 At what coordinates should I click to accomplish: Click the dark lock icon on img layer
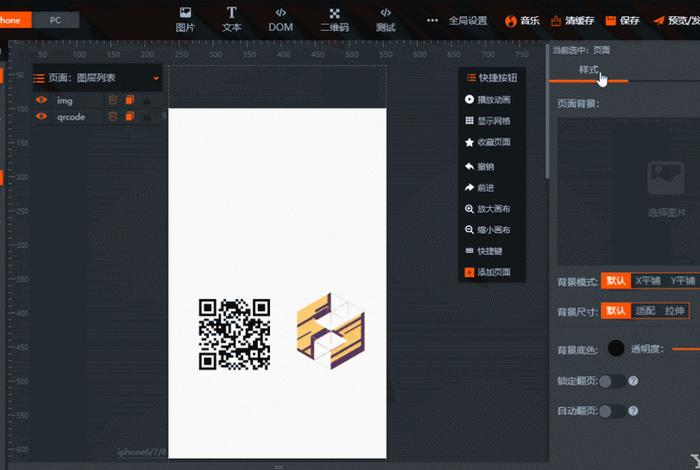point(147,101)
